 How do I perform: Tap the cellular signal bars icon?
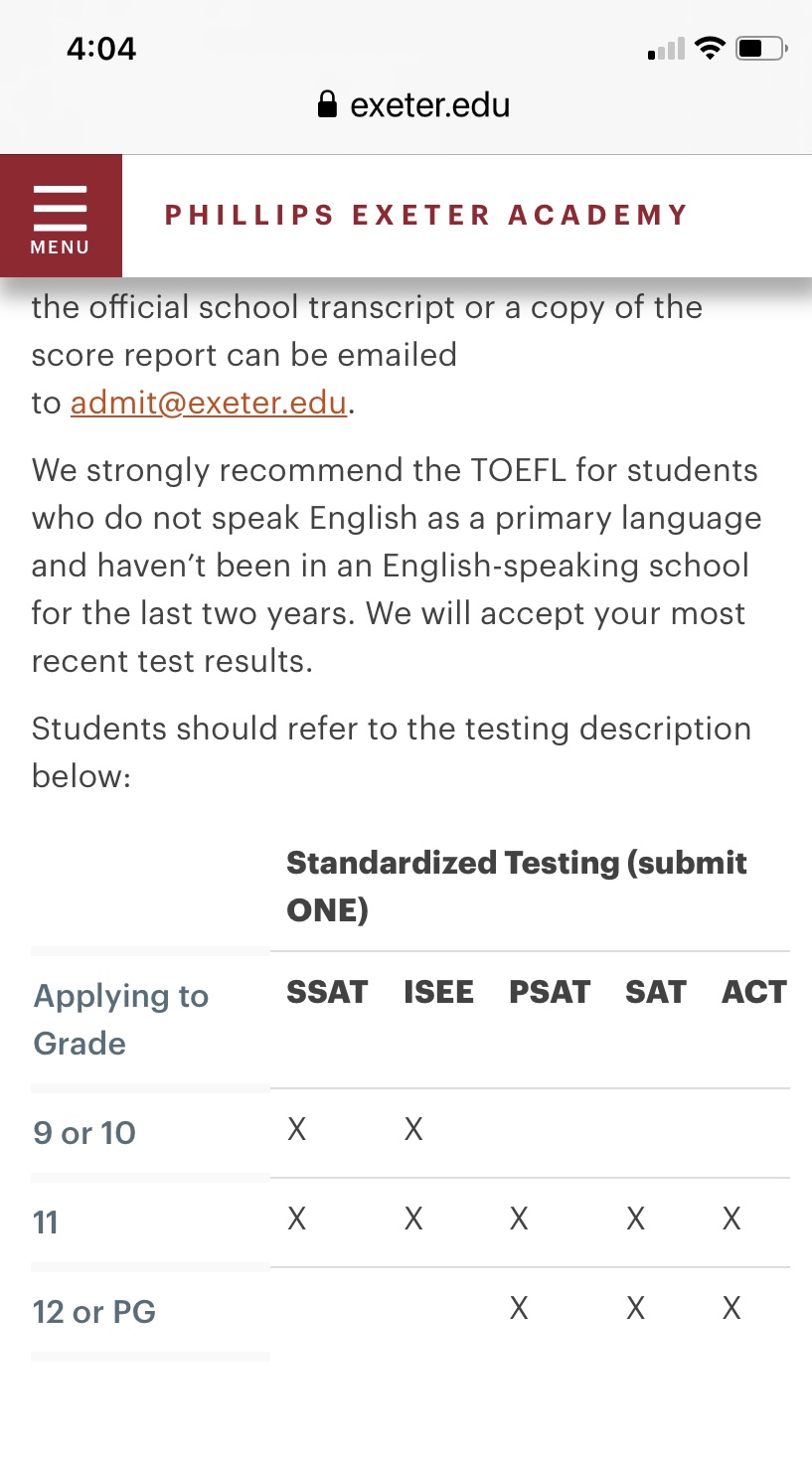click(666, 49)
